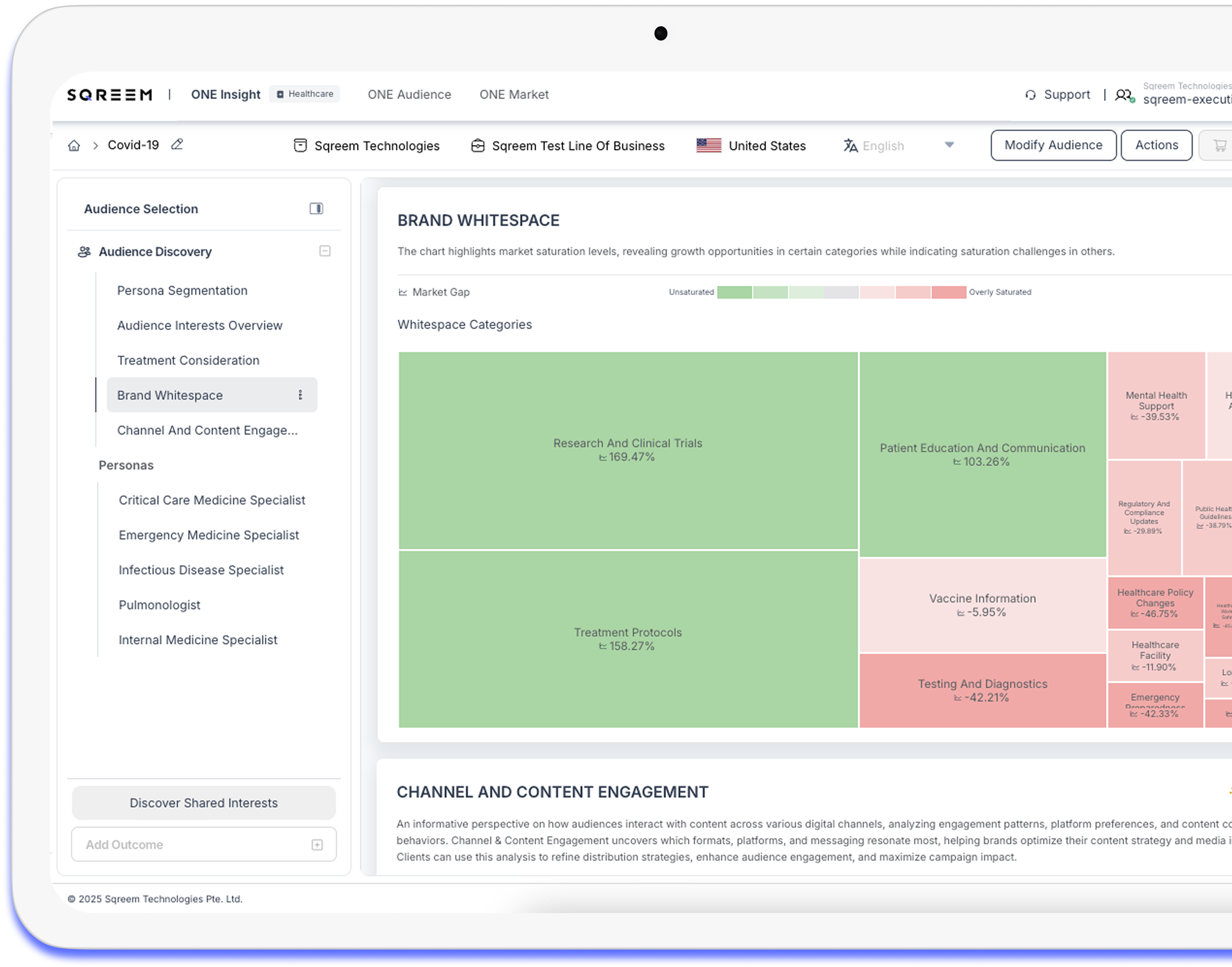Screen dimensions: 1232x967
Task: Click Healthcare Policy Changes tile
Action: click(1155, 603)
